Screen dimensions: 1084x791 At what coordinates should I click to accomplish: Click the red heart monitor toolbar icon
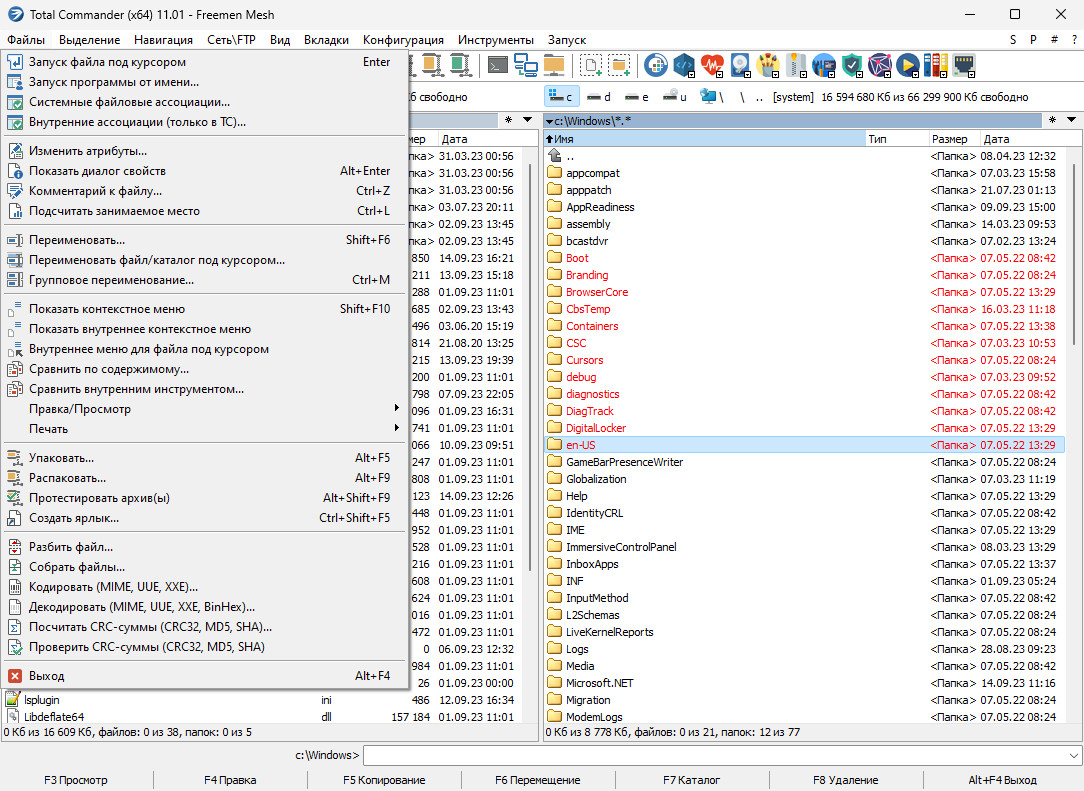coord(712,66)
